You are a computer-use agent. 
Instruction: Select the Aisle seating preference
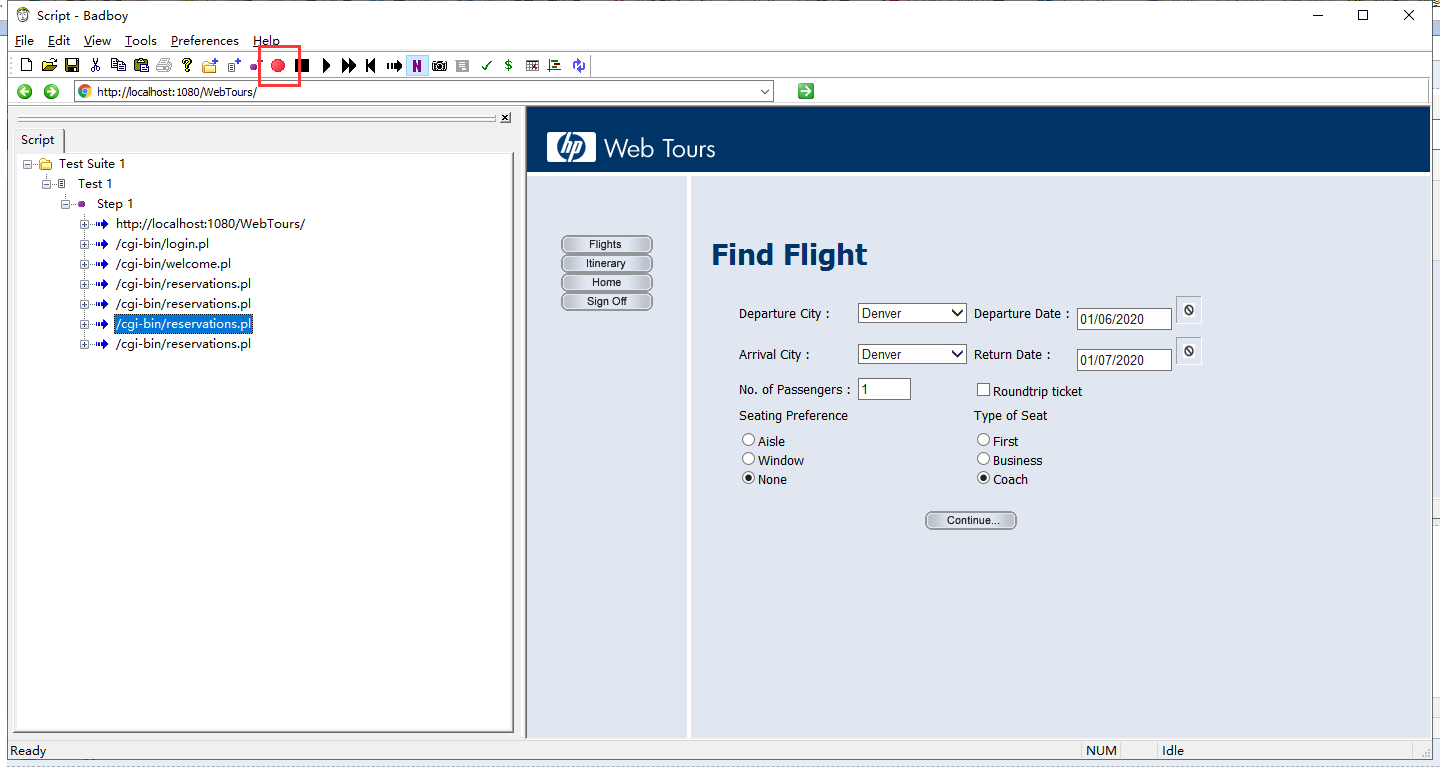[x=748, y=440]
